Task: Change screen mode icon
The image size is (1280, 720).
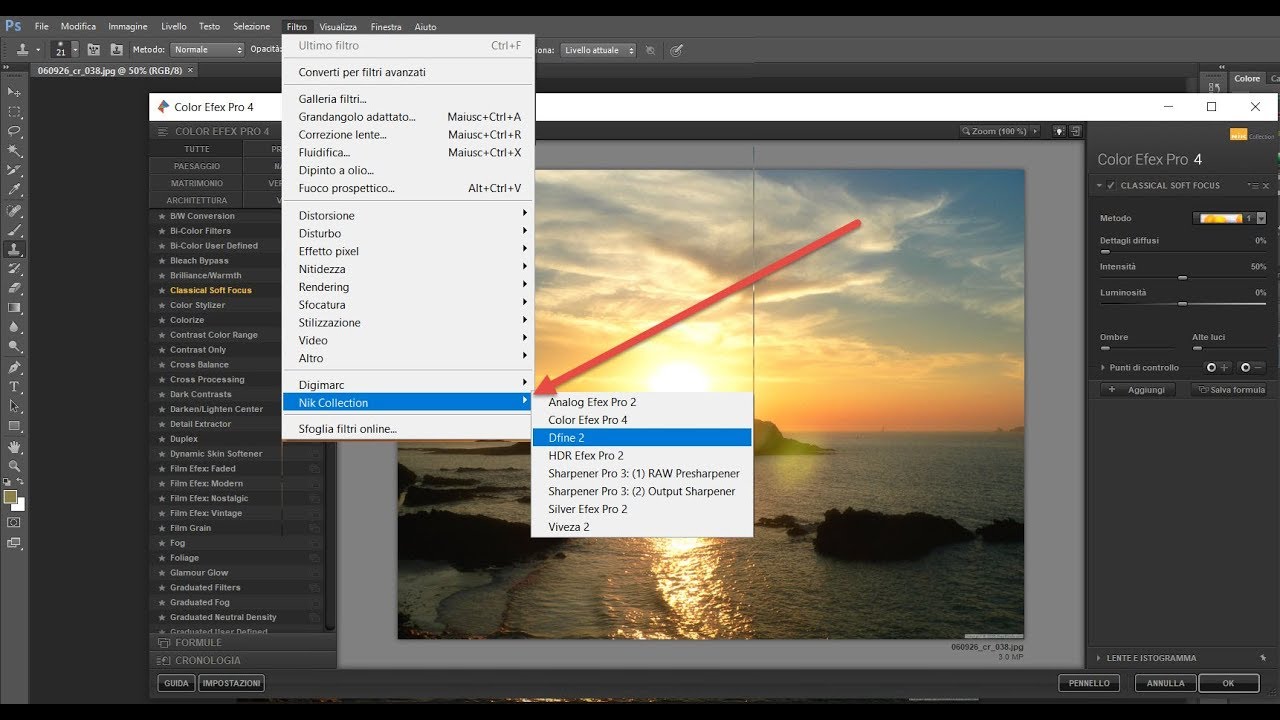Action: coord(14,543)
